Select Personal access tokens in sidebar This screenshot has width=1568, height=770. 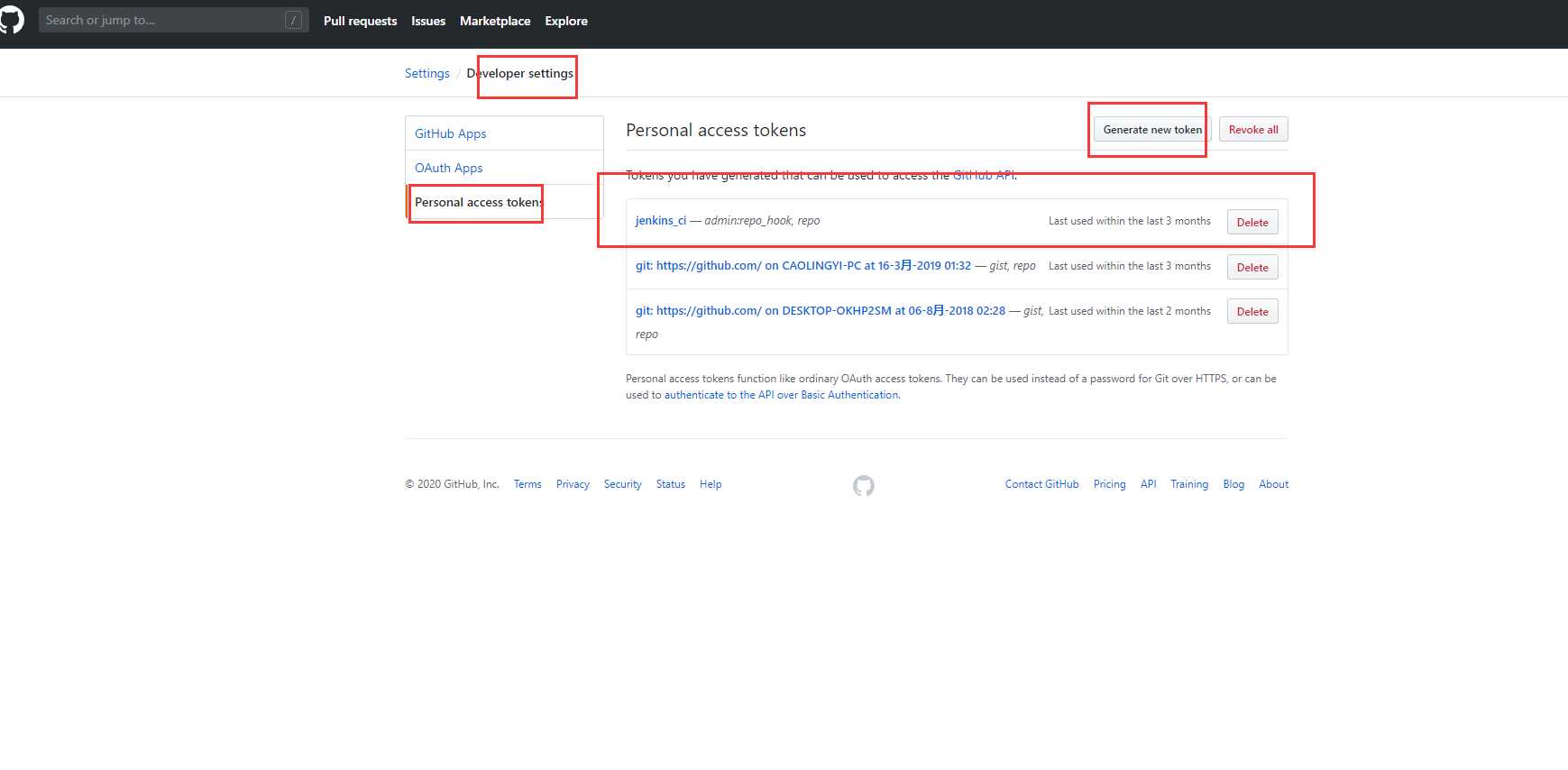pos(504,202)
